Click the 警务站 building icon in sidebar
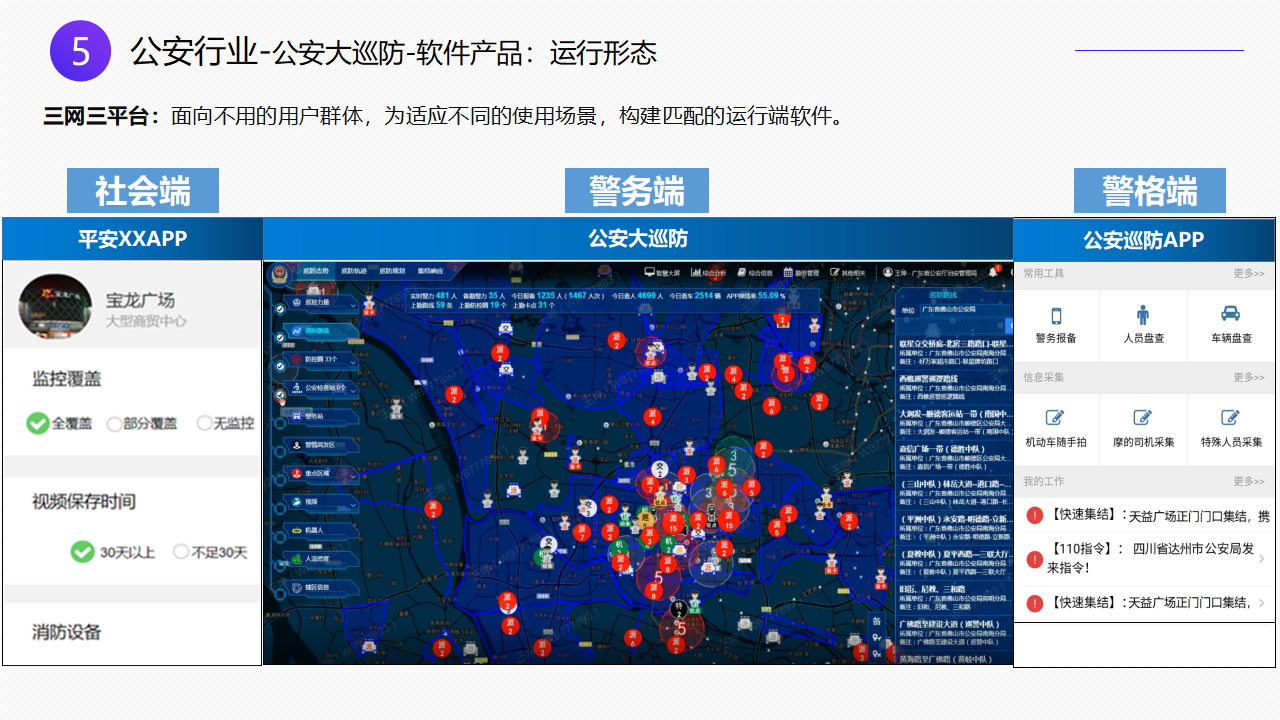 point(297,416)
